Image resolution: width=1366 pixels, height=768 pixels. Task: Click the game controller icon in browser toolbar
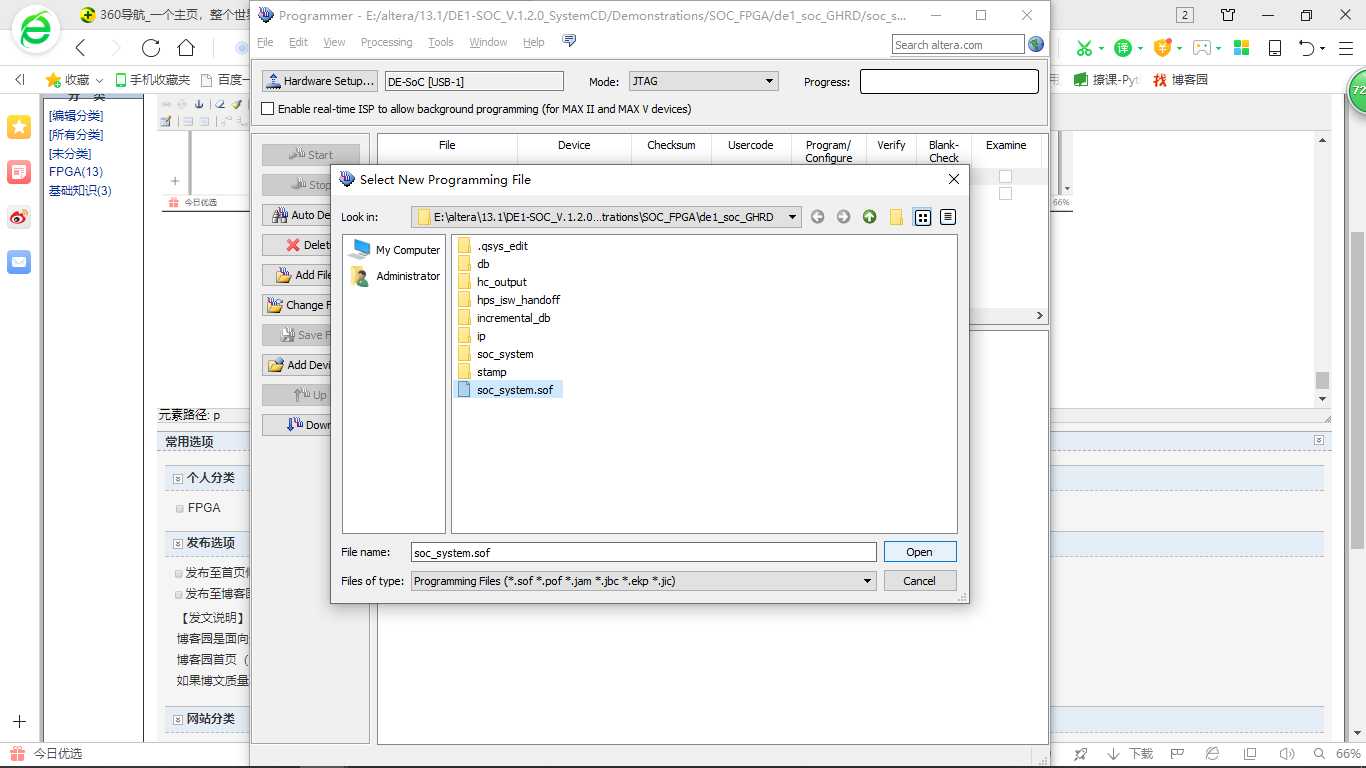click(1202, 48)
